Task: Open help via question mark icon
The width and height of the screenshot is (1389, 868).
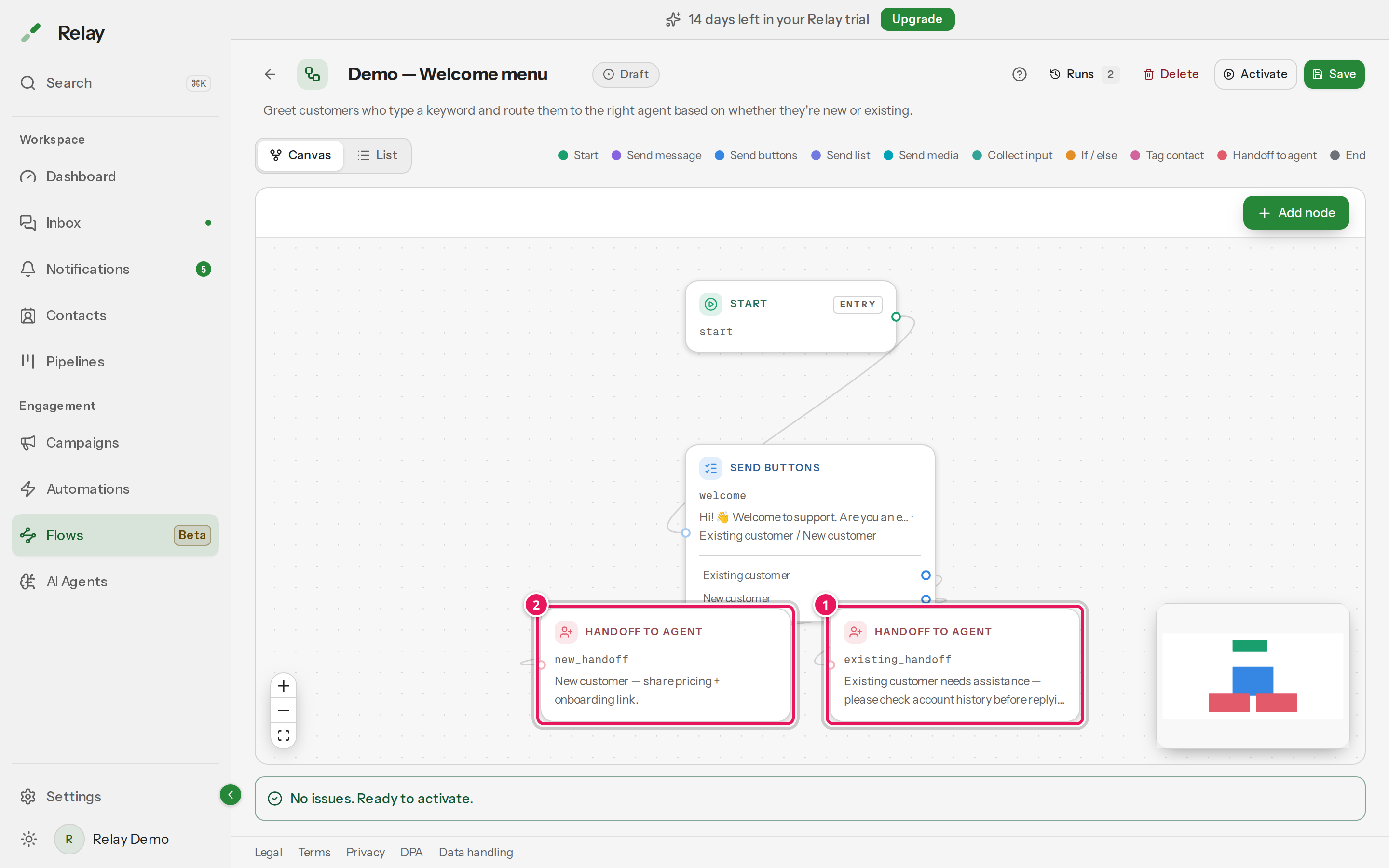Action: (x=1020, y=74)
